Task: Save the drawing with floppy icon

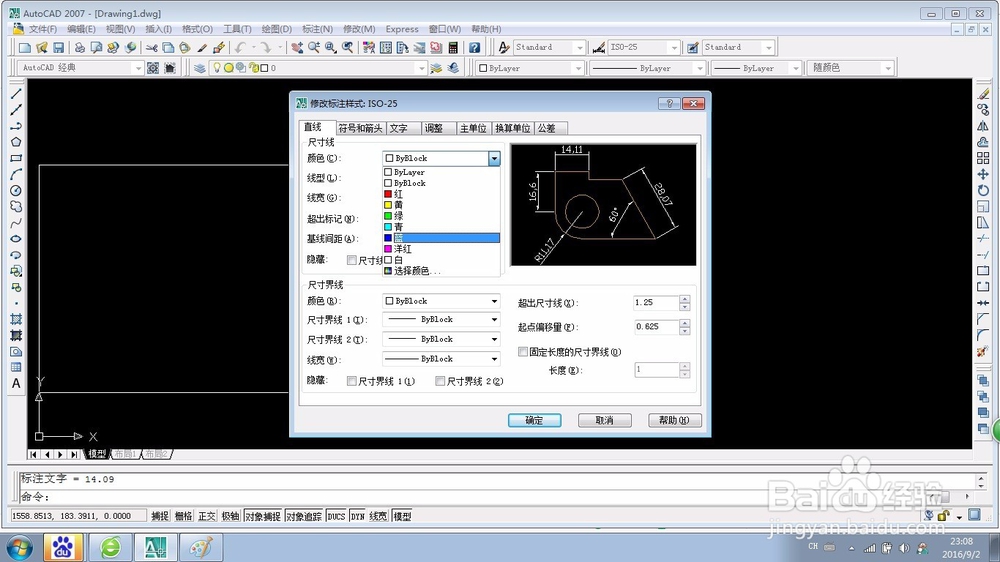Action: (58, 47)
